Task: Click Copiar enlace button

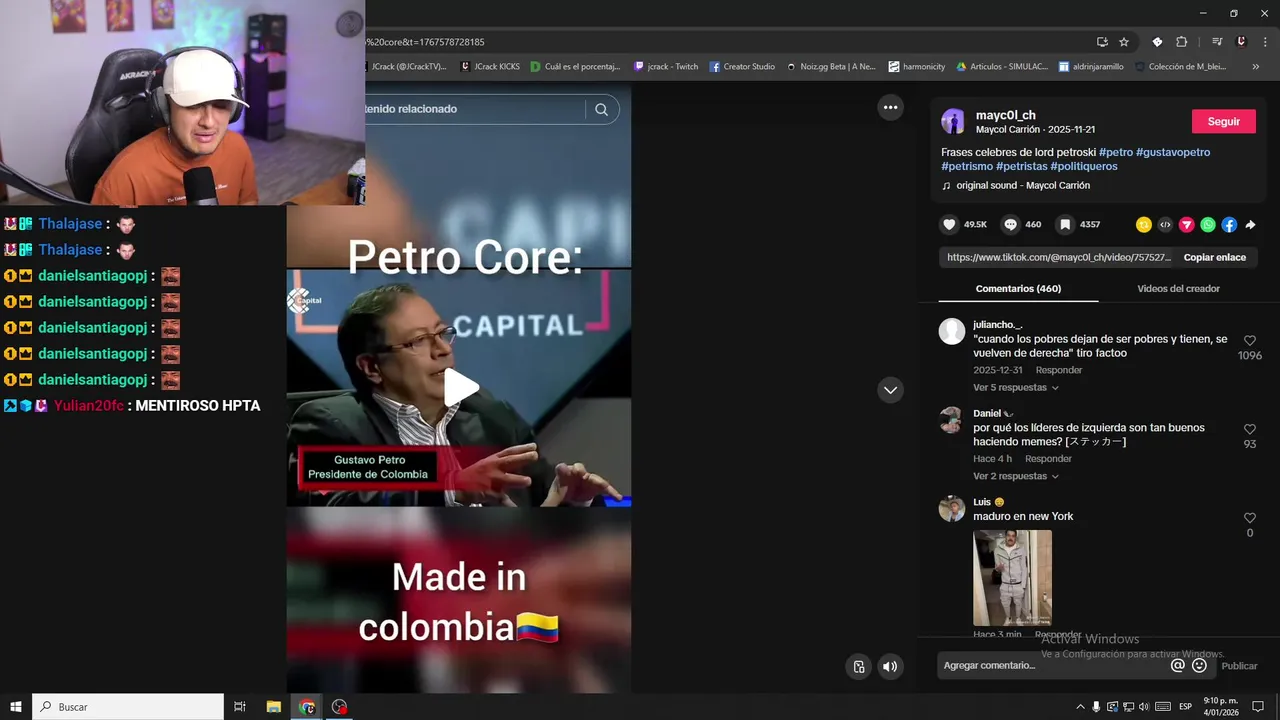Action: [1215, 257]
